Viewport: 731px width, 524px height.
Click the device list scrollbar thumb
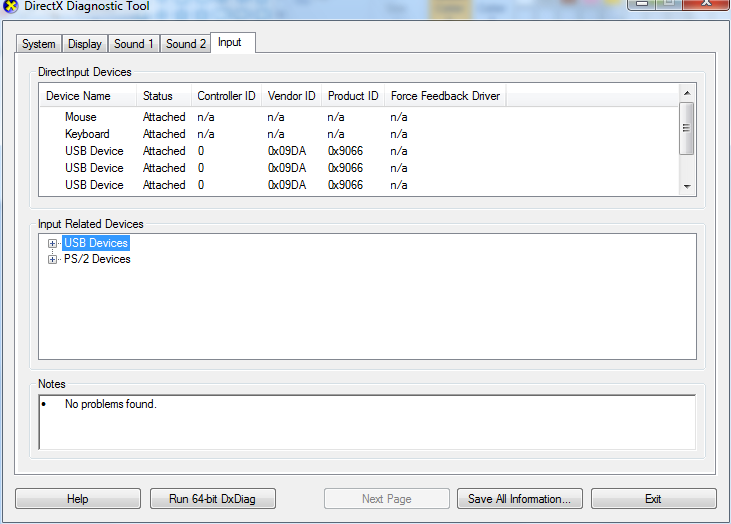pyautogui.click(x=687, y=128)
